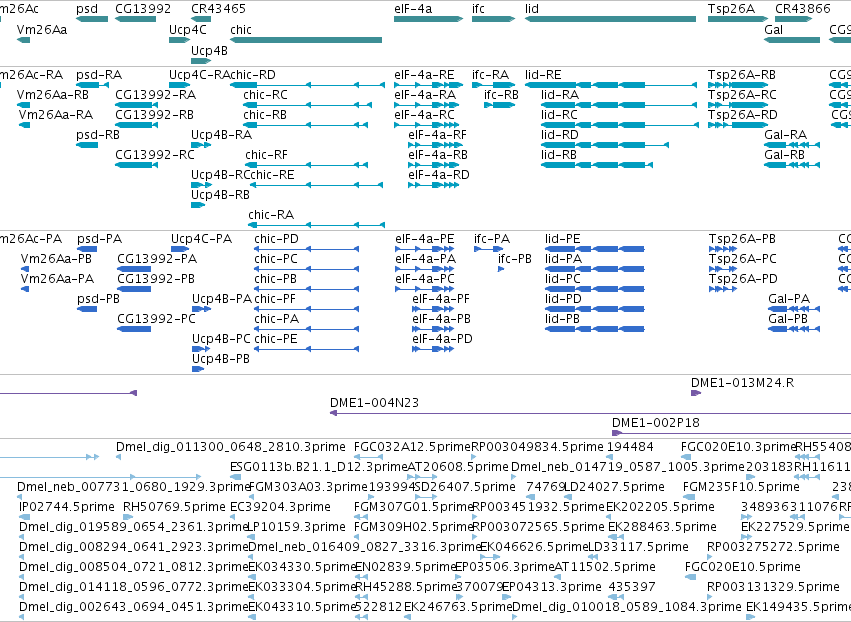Click transcript lid-RB label
851x622 pixels.
click(559, 155)
